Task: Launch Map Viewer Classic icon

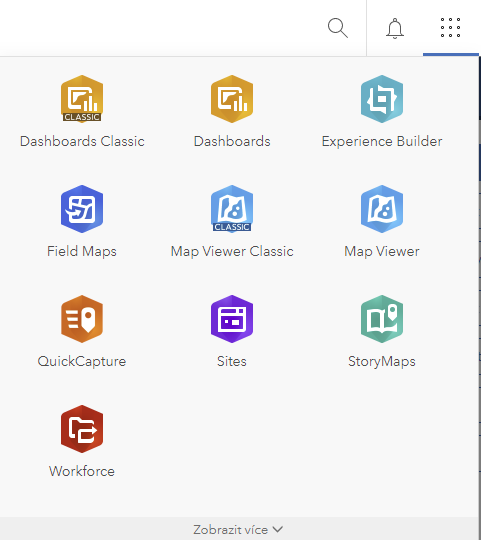Action: point(232,209)
